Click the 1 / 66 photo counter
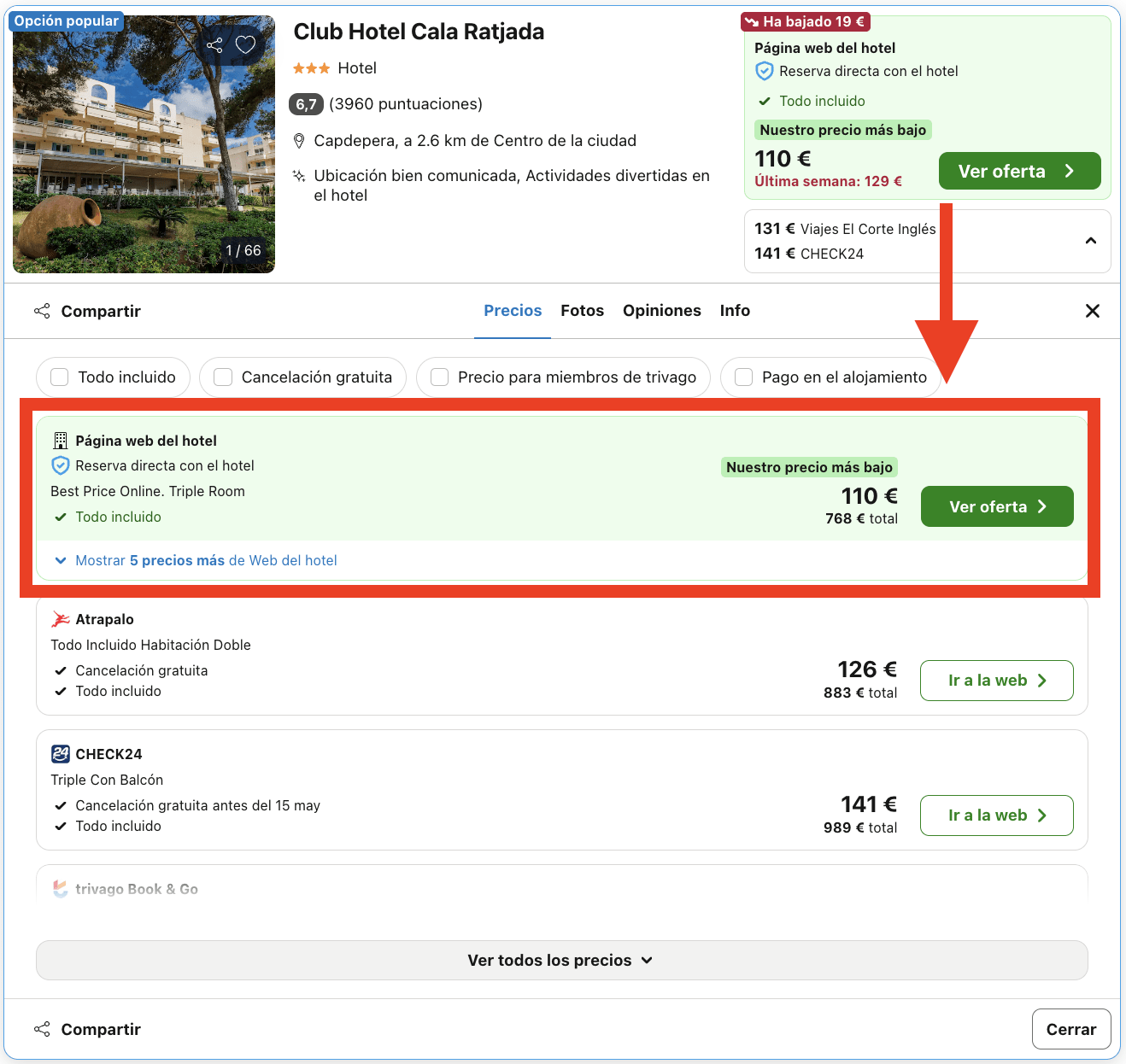Image resolution: width=1126 pixels, height=1064 pixels. pos(243,250)
